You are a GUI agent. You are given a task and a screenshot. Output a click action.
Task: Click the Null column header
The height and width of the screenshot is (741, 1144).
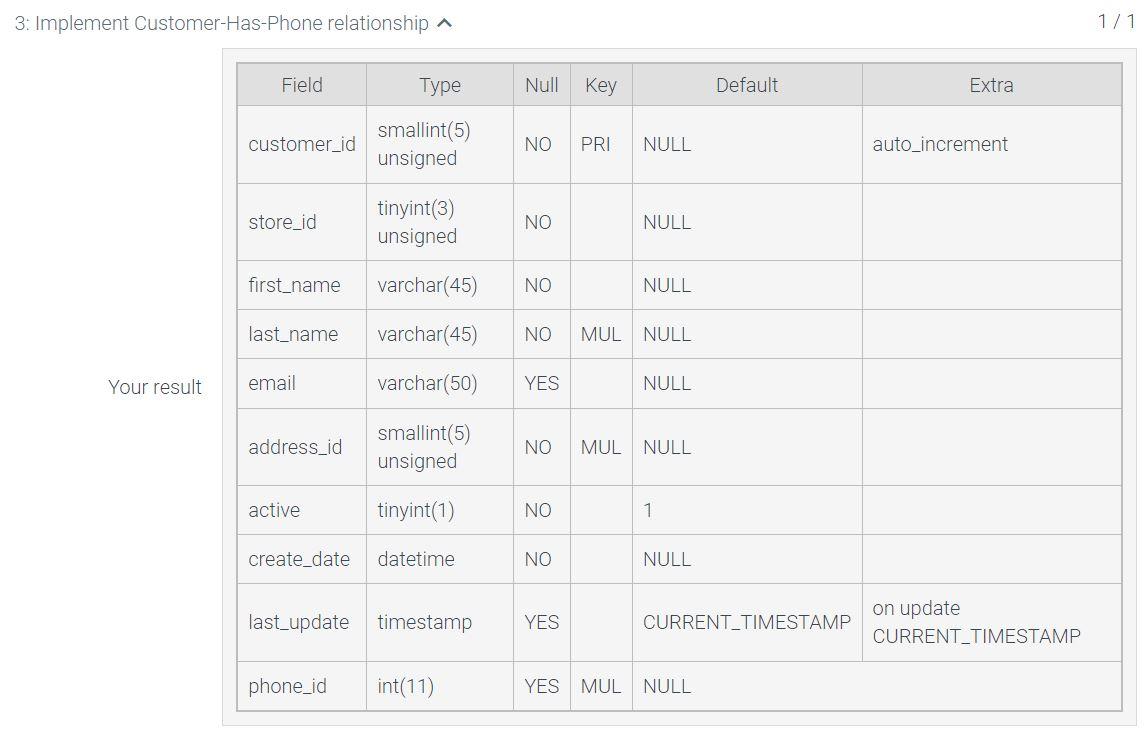click(x=541, y=85)
